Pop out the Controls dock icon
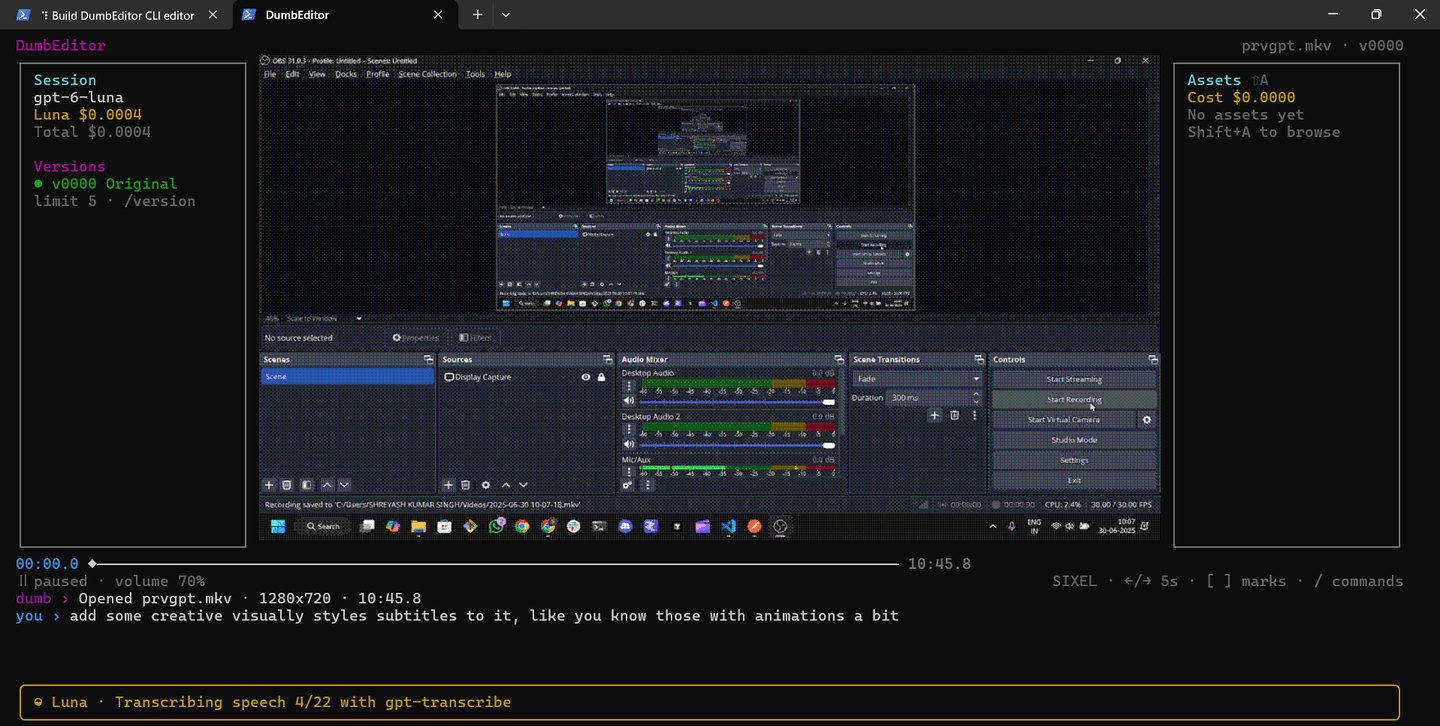The image size is (1440, 726). click(x=1152, y=360)
